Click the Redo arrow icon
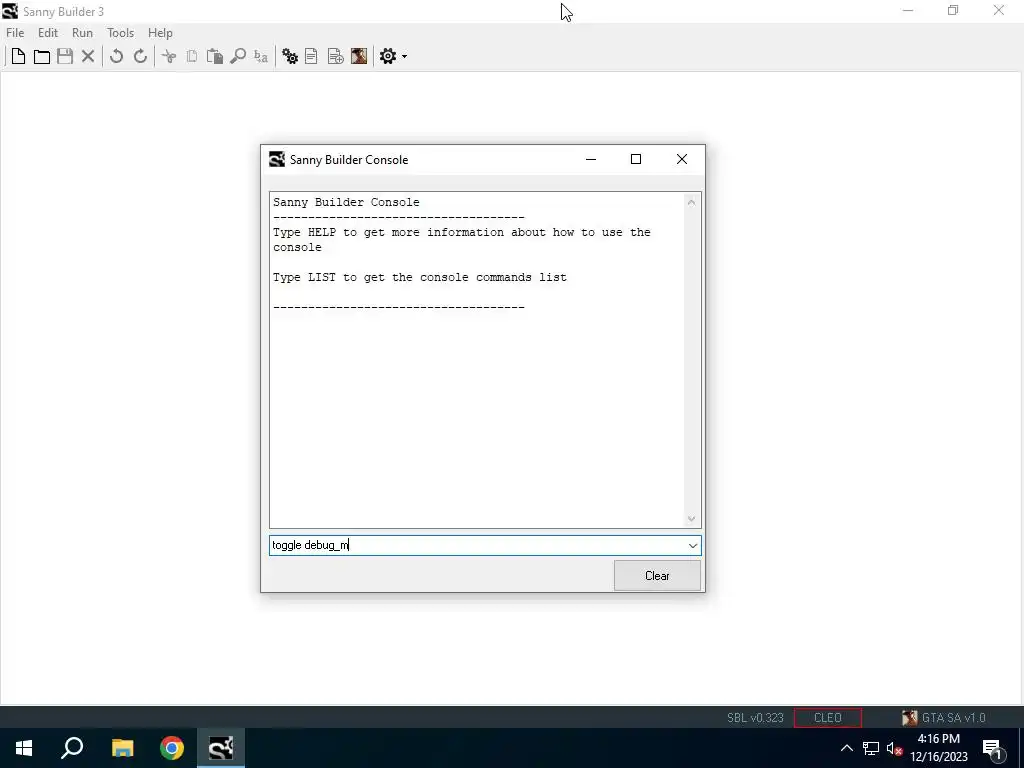The height and width of the screenshot is (768, 1024). pos(140,56)
